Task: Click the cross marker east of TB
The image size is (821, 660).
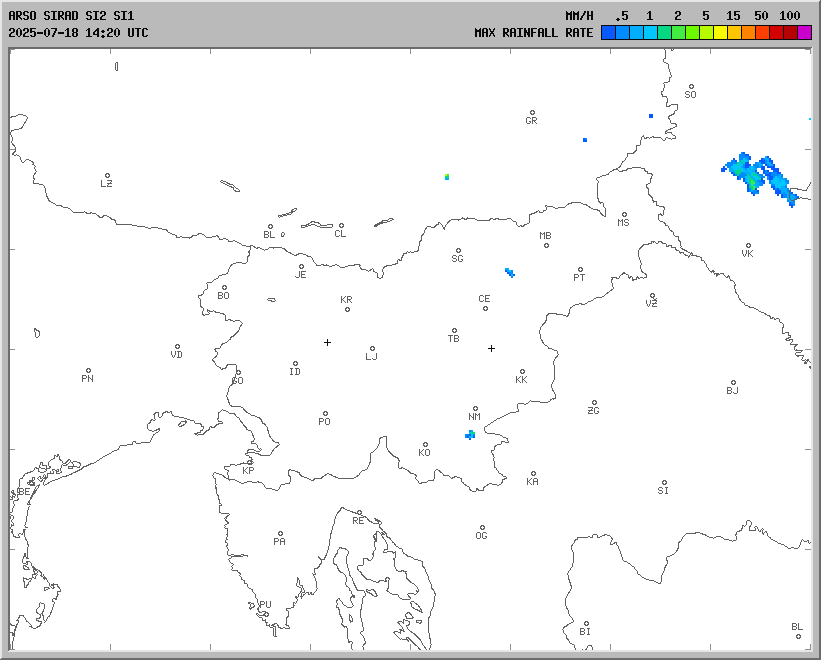Action: (x=491, y=348)
